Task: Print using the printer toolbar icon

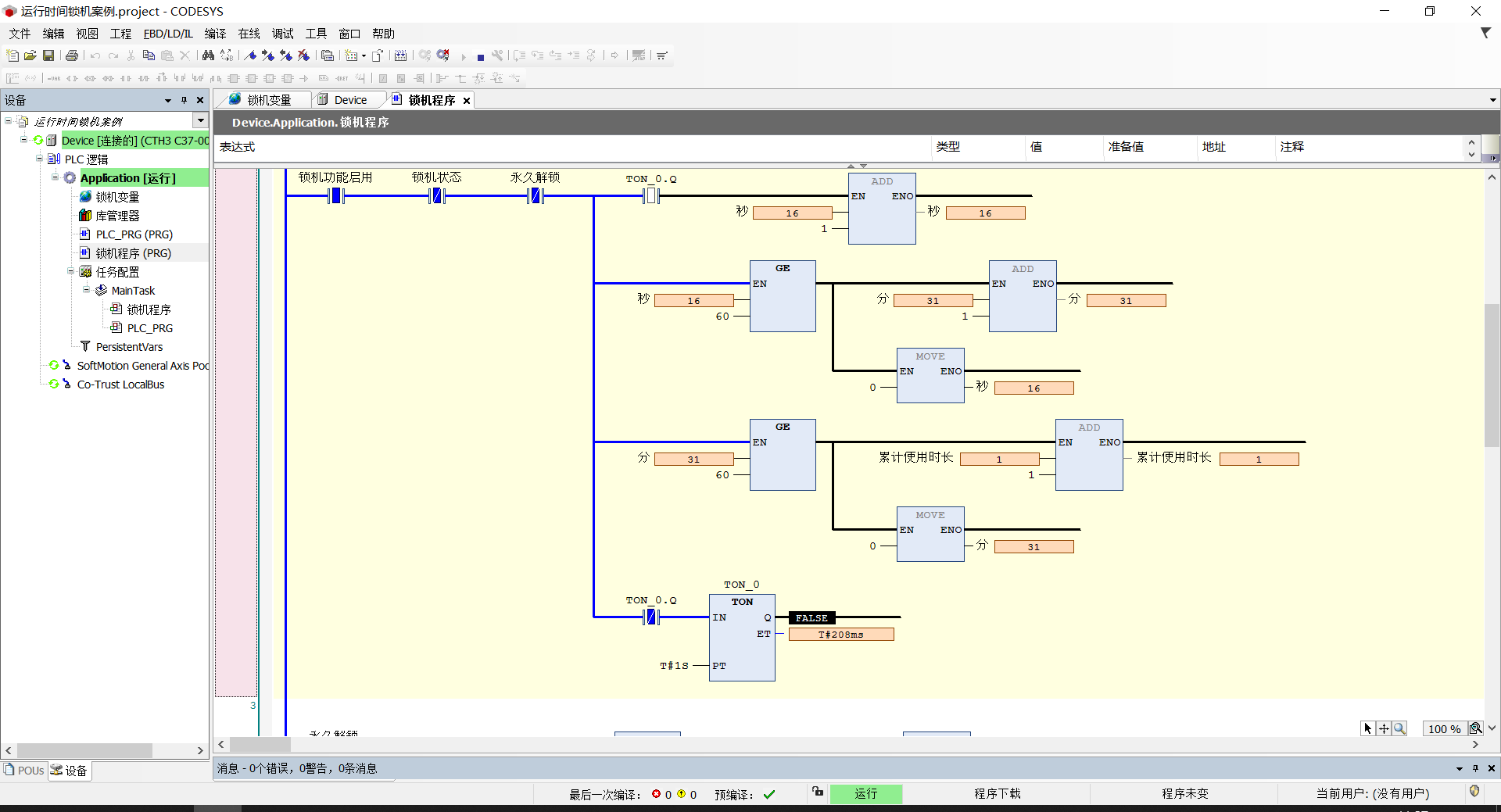Action: point(72,55)
